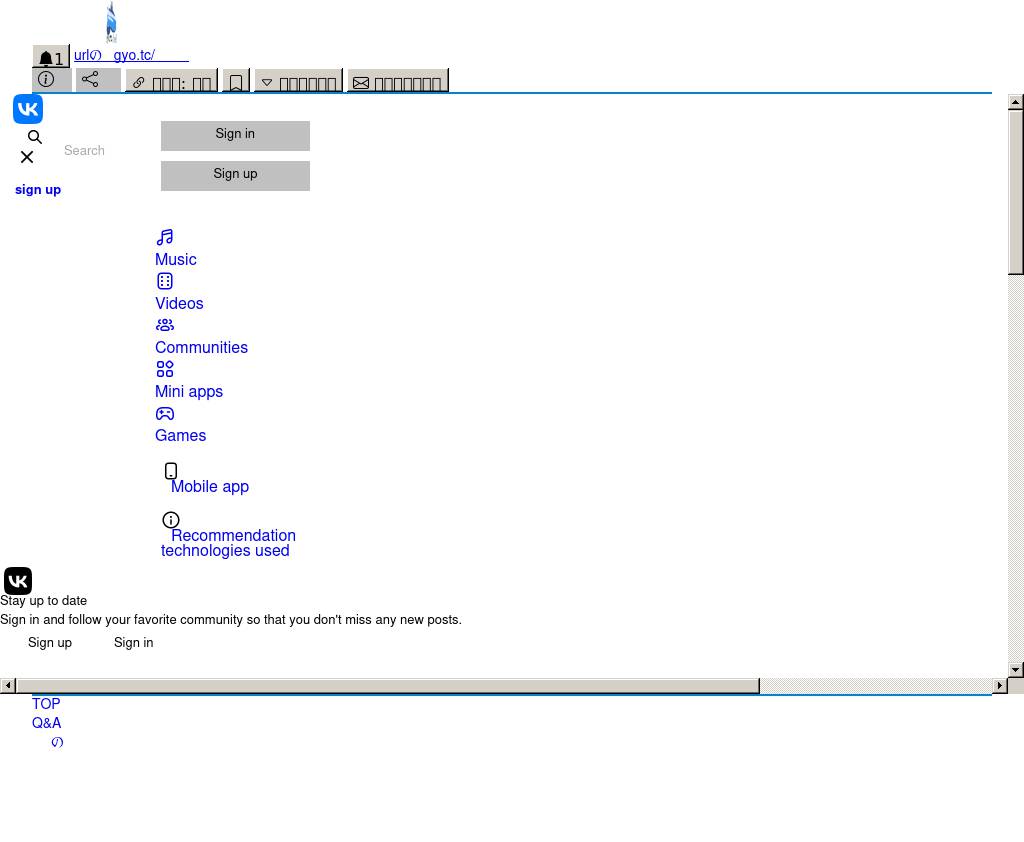
Task: Expand the triangle dropdown button in toolbar
Action: click(298, 82)
